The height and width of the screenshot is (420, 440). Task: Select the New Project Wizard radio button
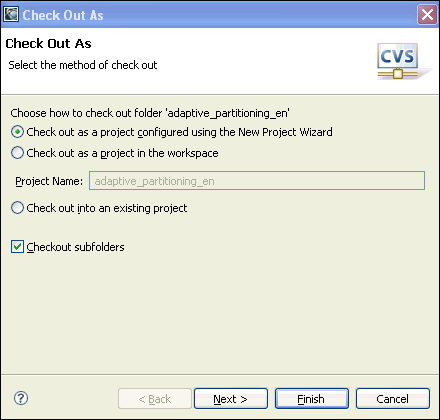click(17, 132)
